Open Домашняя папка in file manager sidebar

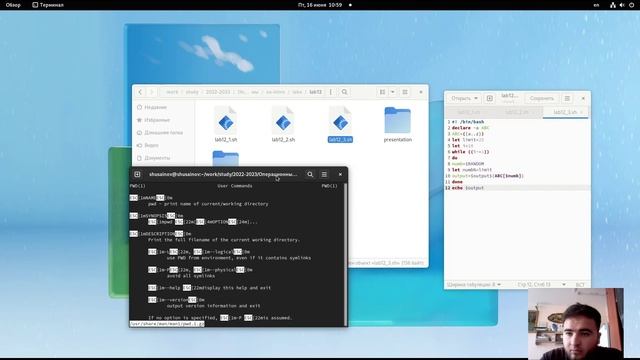coord(163,132)
